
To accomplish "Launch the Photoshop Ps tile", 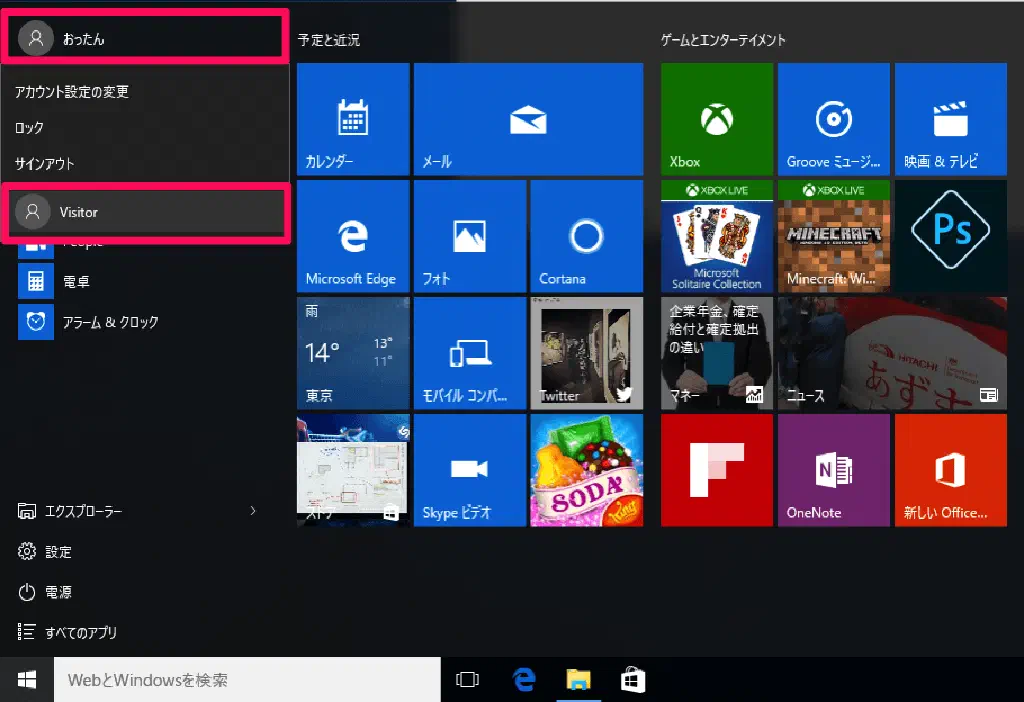I will (x=950, y=236).
